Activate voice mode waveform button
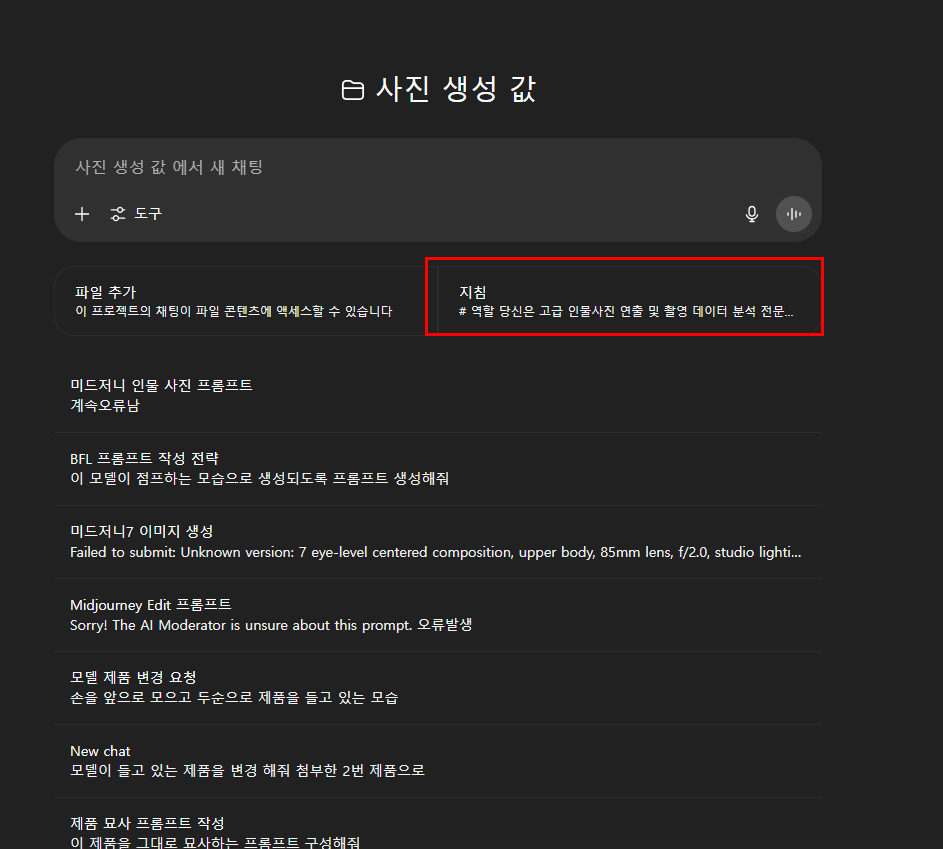Image resolution: width=943 pixels, height=849 pixels. click(x=794, y=214)
